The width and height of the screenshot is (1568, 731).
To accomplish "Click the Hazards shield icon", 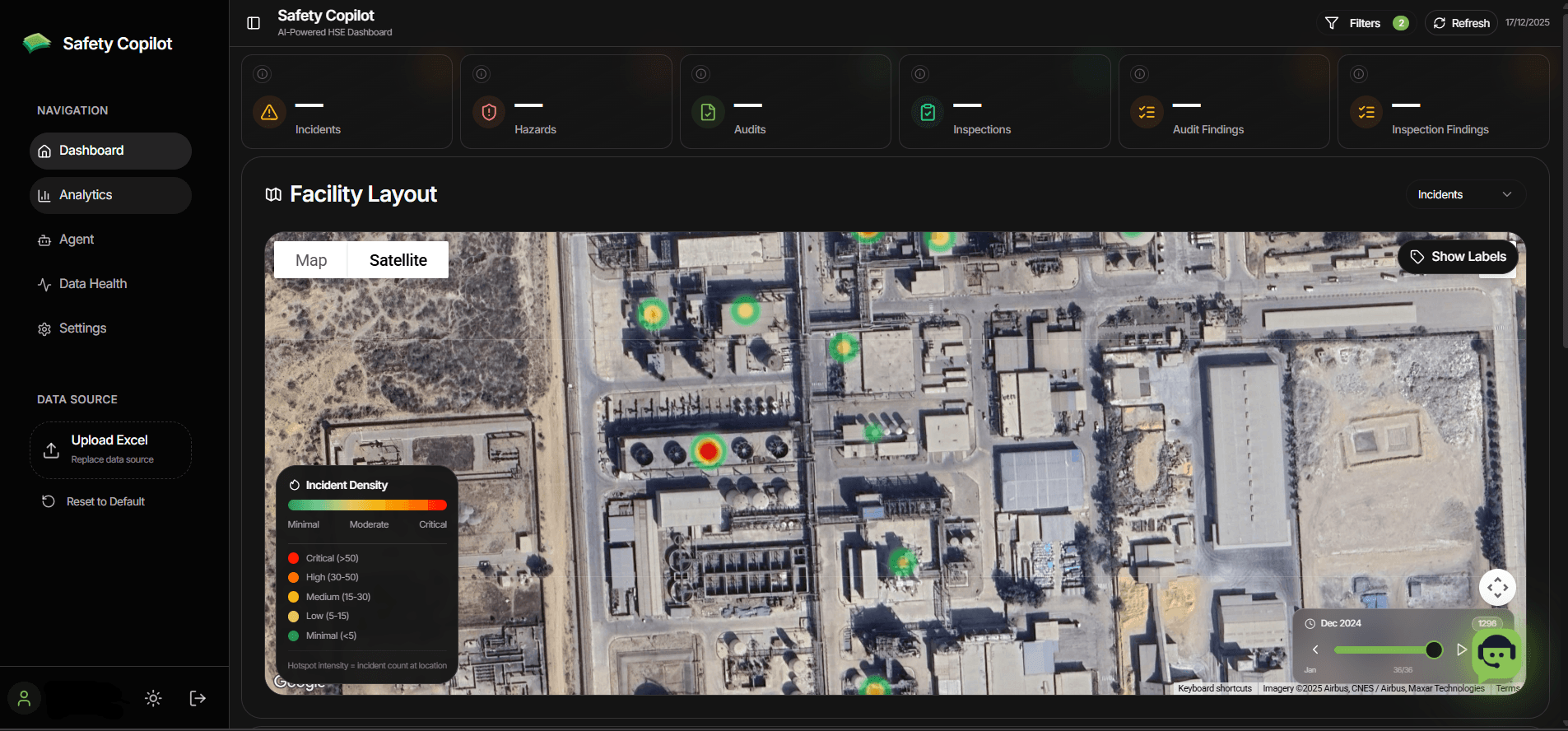I will pyautogui.click(x=489, y=112).
